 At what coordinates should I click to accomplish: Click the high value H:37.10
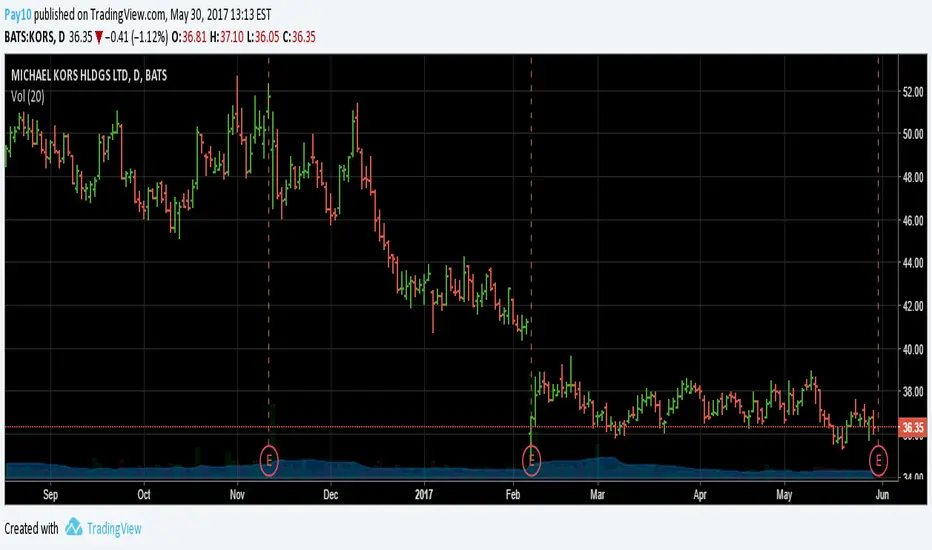226,37
